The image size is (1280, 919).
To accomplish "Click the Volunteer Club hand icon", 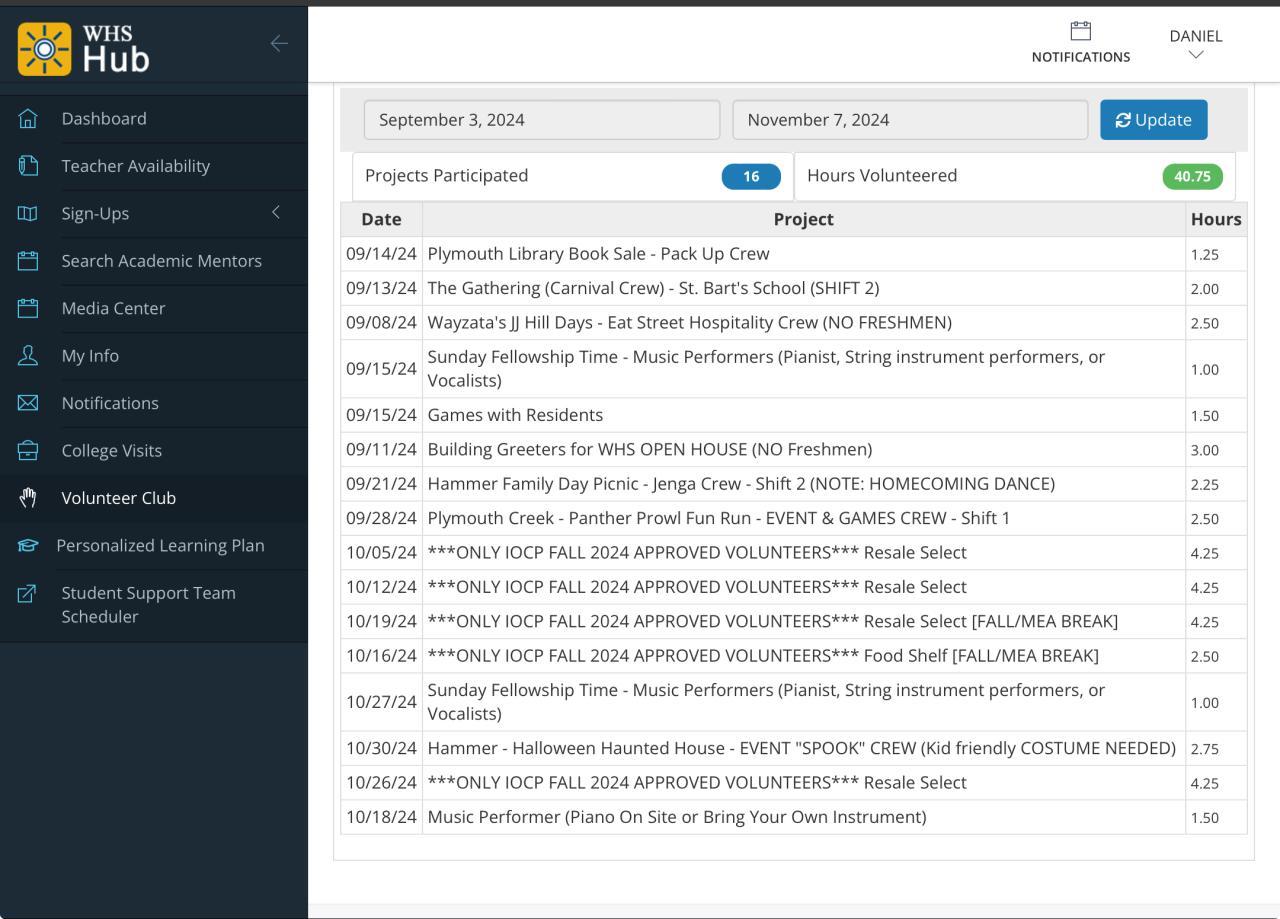I will 28,498.
